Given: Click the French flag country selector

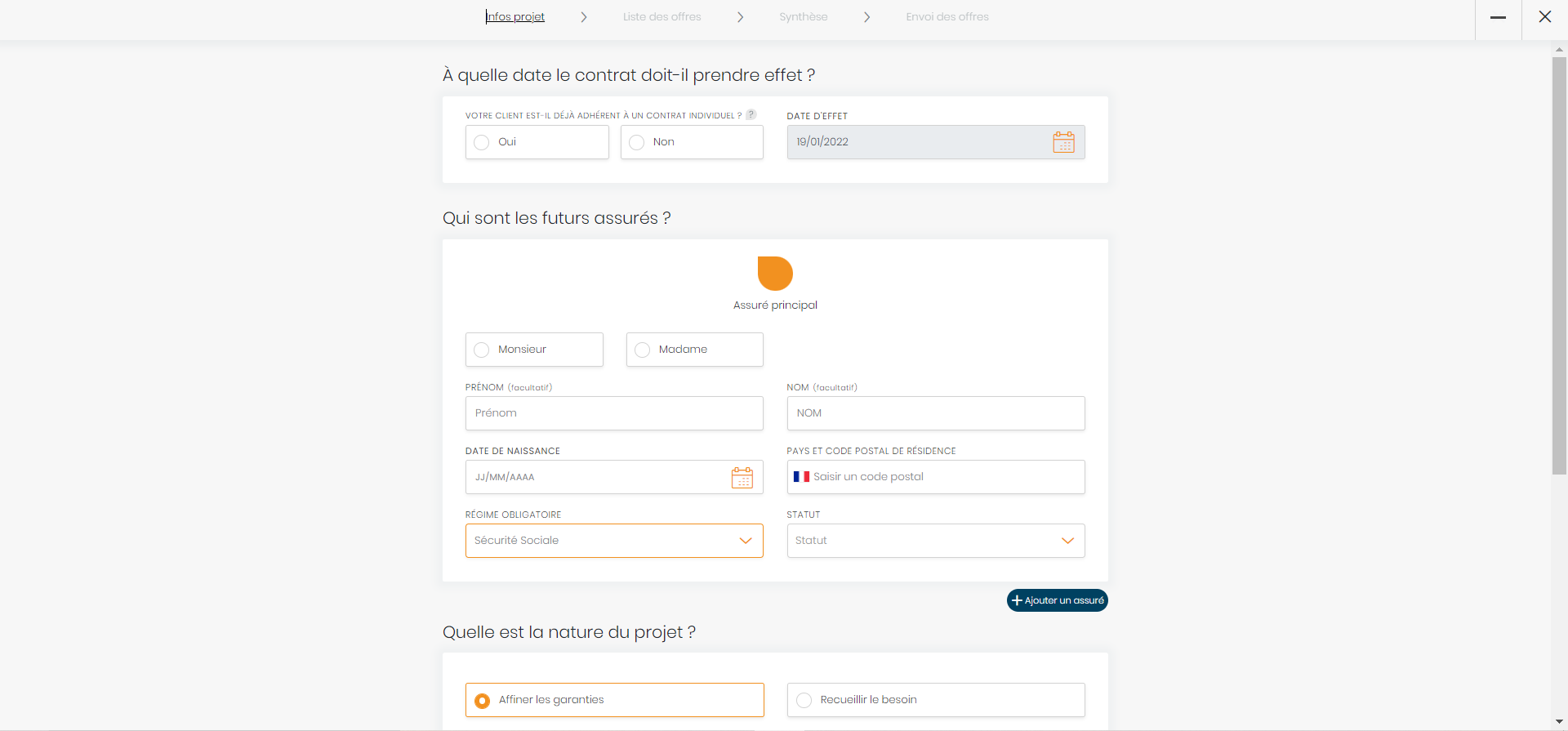Looking at the screenshot, I should (801, 477).
